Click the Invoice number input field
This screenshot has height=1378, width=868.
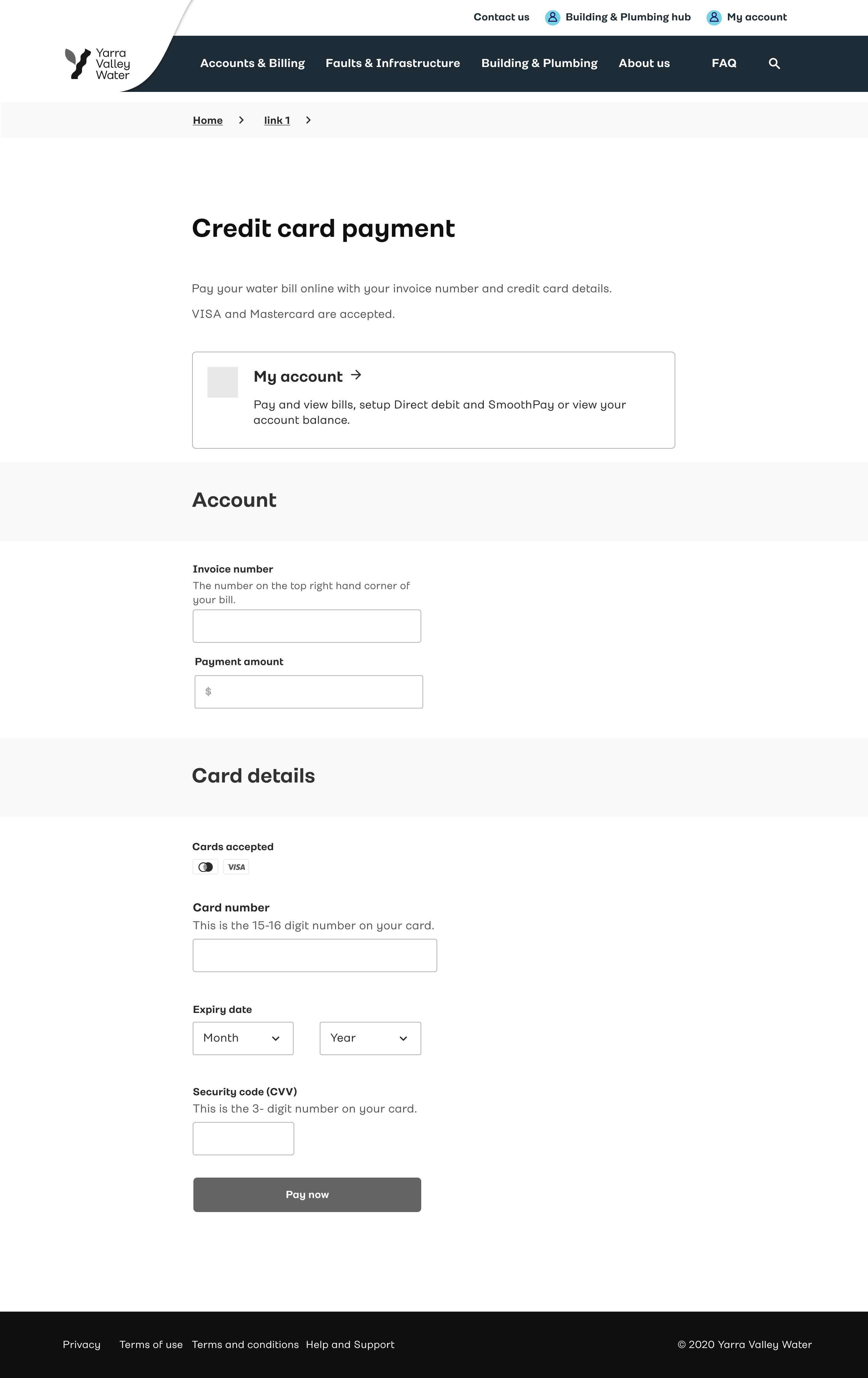[x=307, y=626]
